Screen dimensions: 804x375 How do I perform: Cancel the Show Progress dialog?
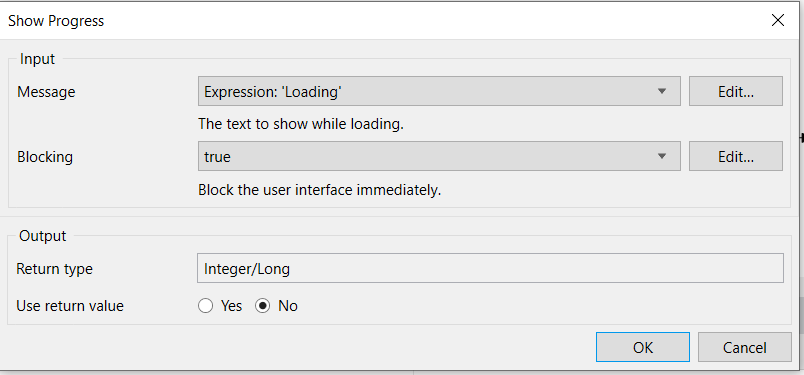[x=745, y=347]
